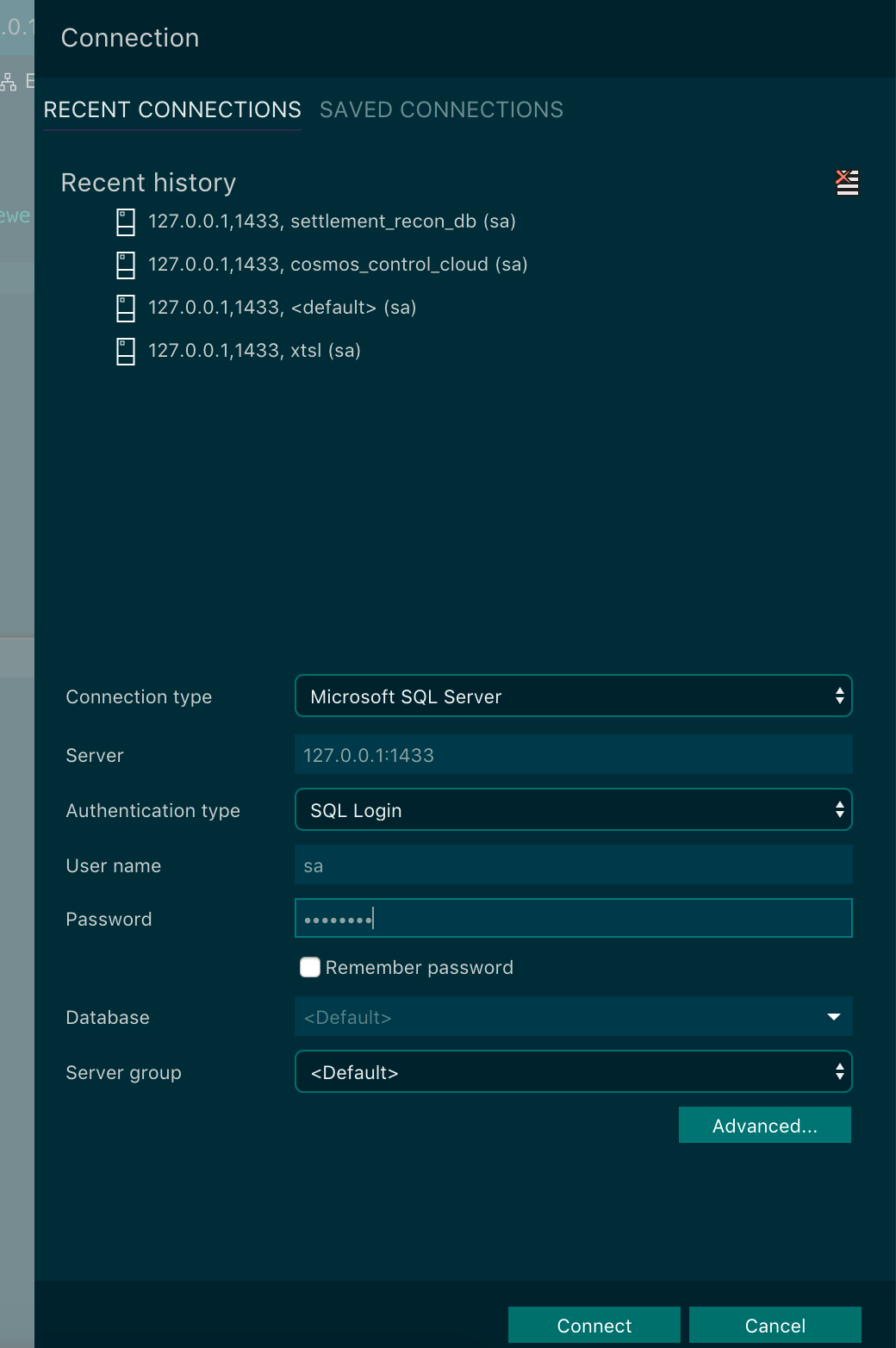Click the server icon beside cosmos_control_cloud

click(126, 265)
